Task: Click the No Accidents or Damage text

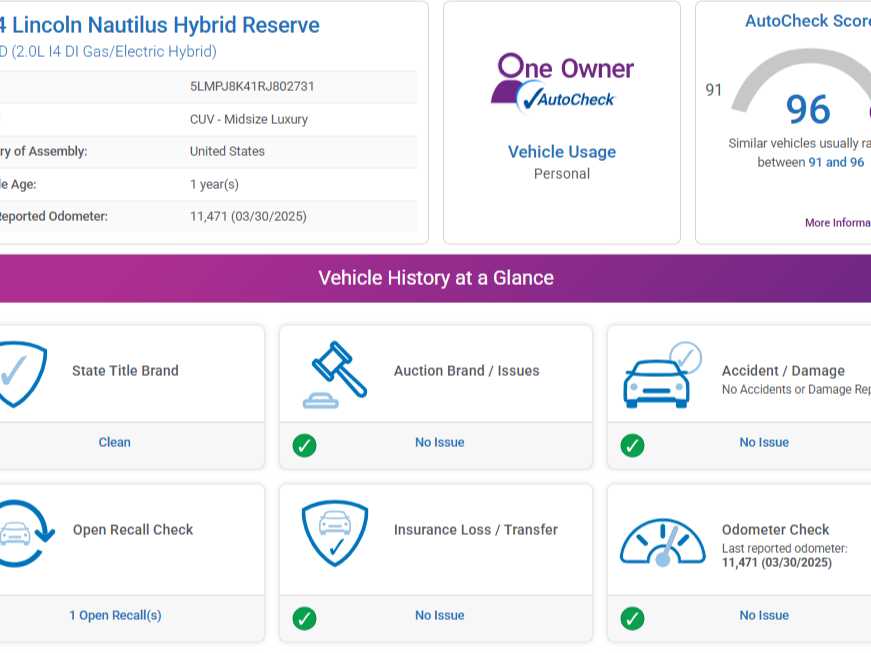Action: pyautogui.click(x=797, y=390)
